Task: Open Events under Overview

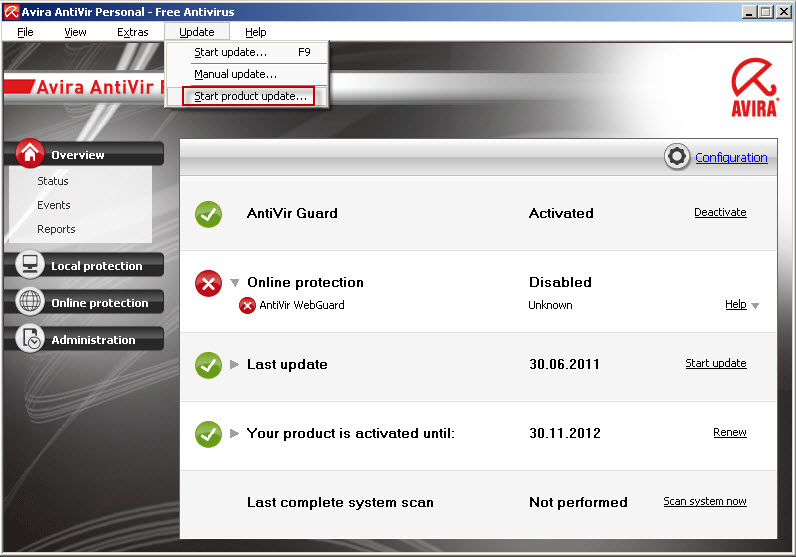Action: (53, 205)
